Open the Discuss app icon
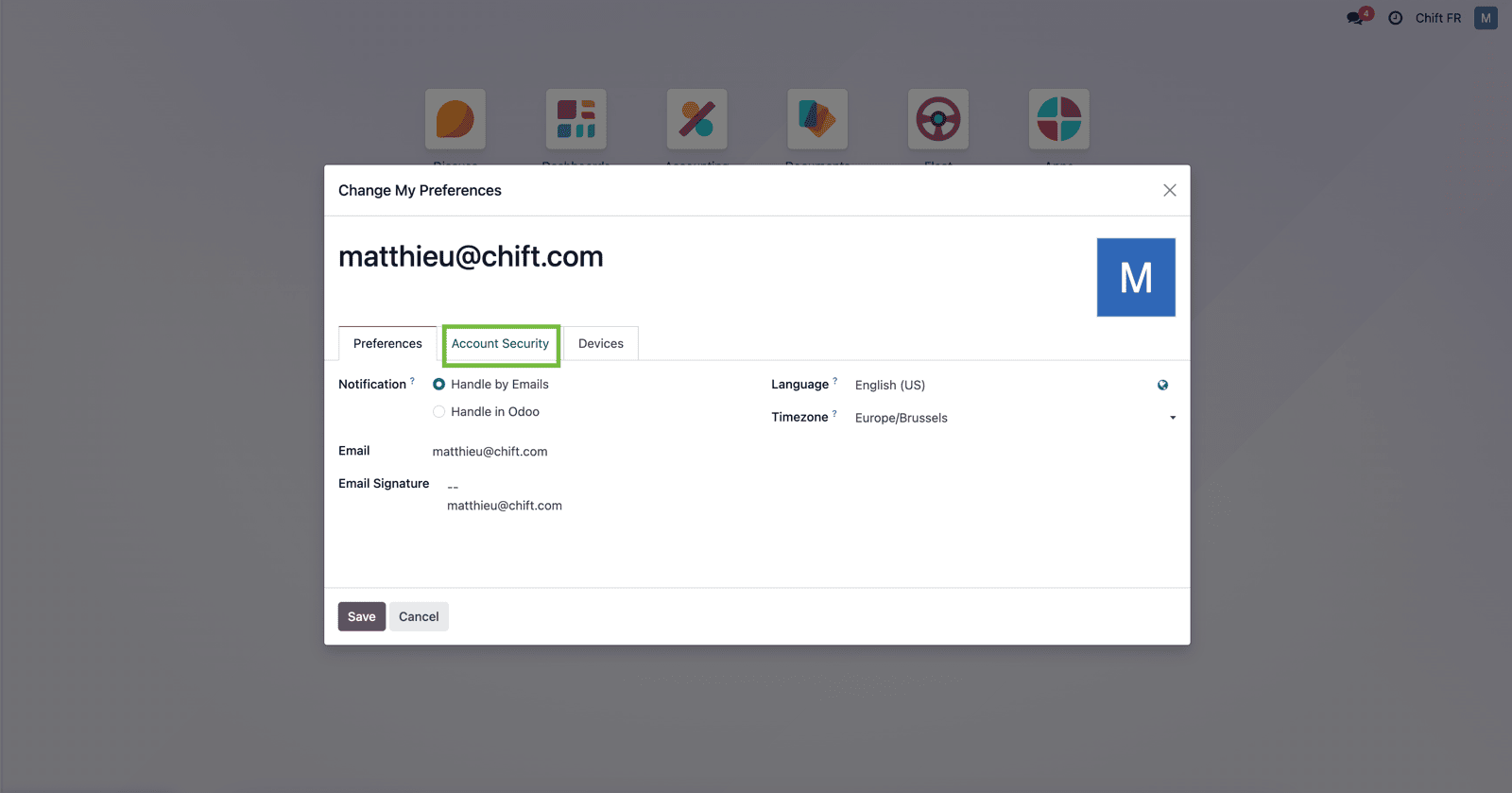The width and height of the screenshot is (1512, 793). (x=455, y=119)
